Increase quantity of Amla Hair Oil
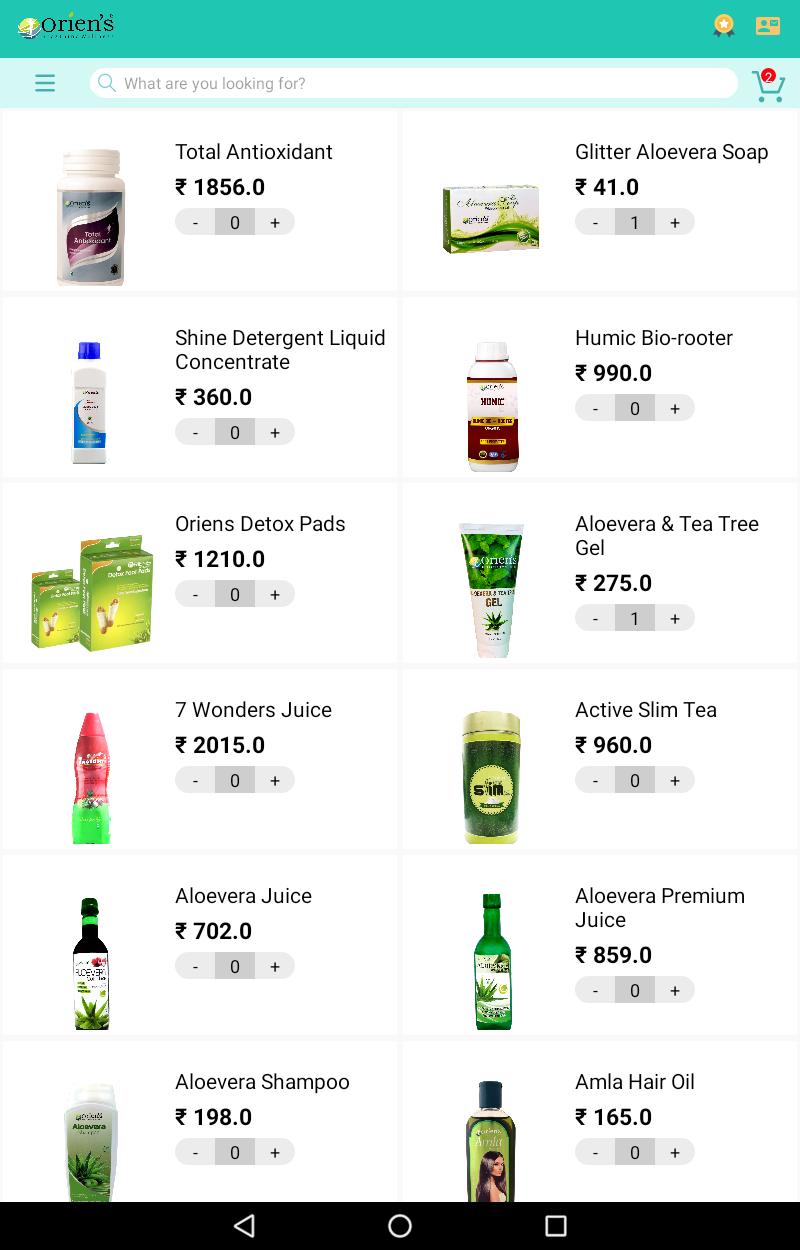Viewport: 800px width, 1250px height. [x=675, y=1152]
